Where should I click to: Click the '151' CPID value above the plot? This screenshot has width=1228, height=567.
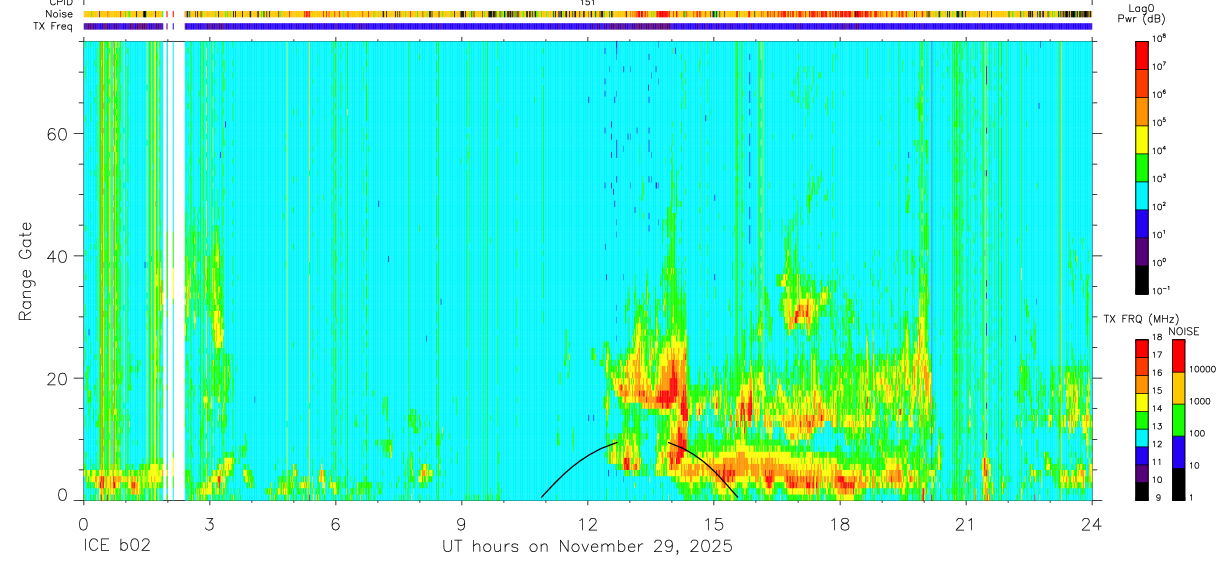coord(588,3)
